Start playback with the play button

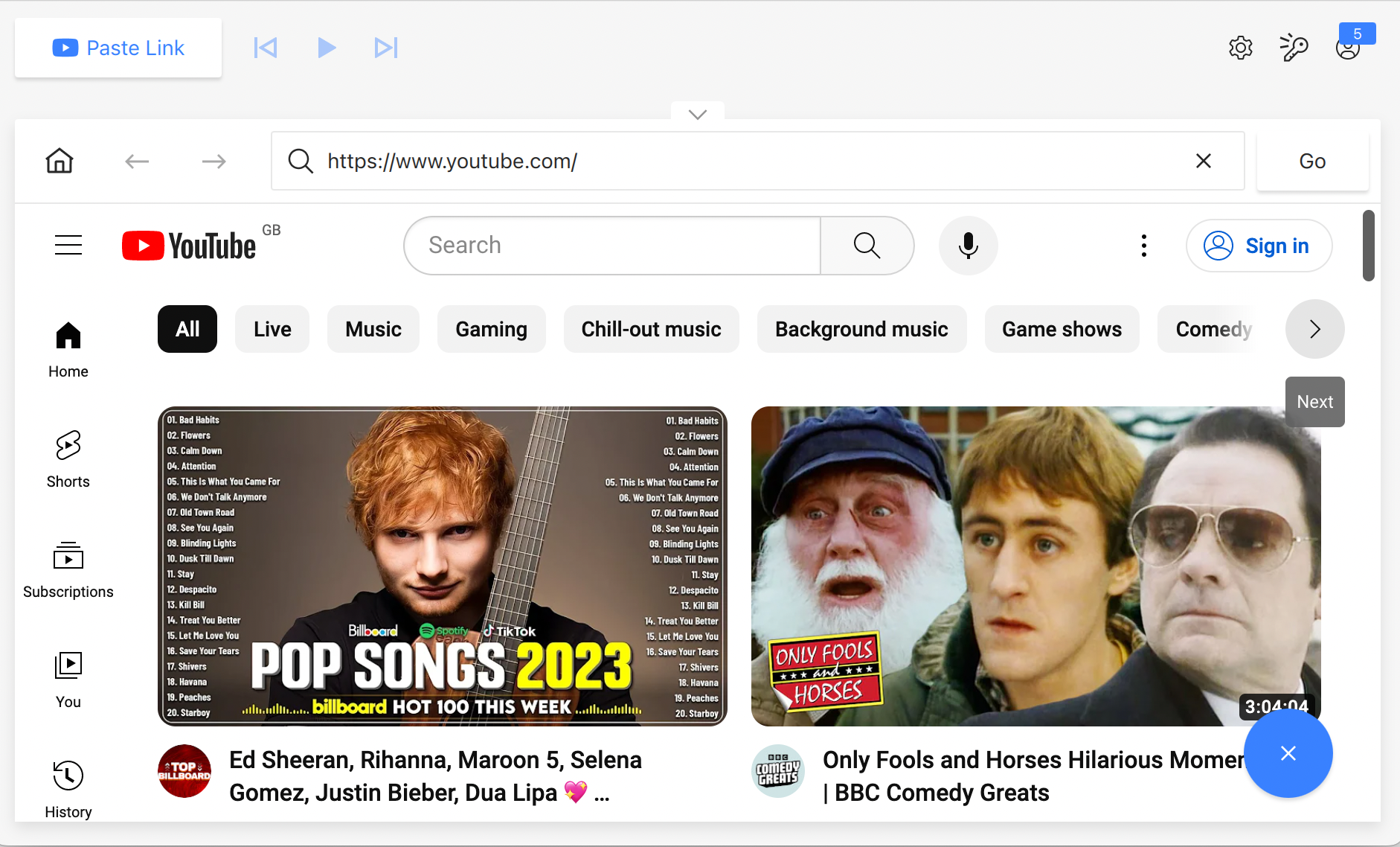(327, 48)
